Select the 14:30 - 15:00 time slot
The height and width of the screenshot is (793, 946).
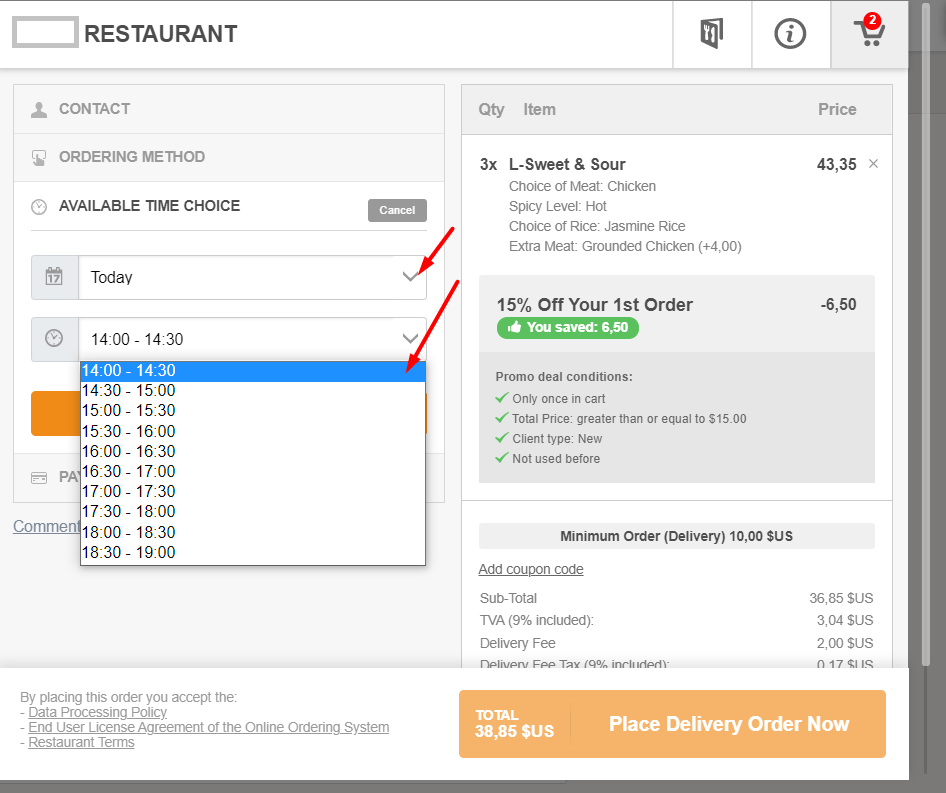253,390
